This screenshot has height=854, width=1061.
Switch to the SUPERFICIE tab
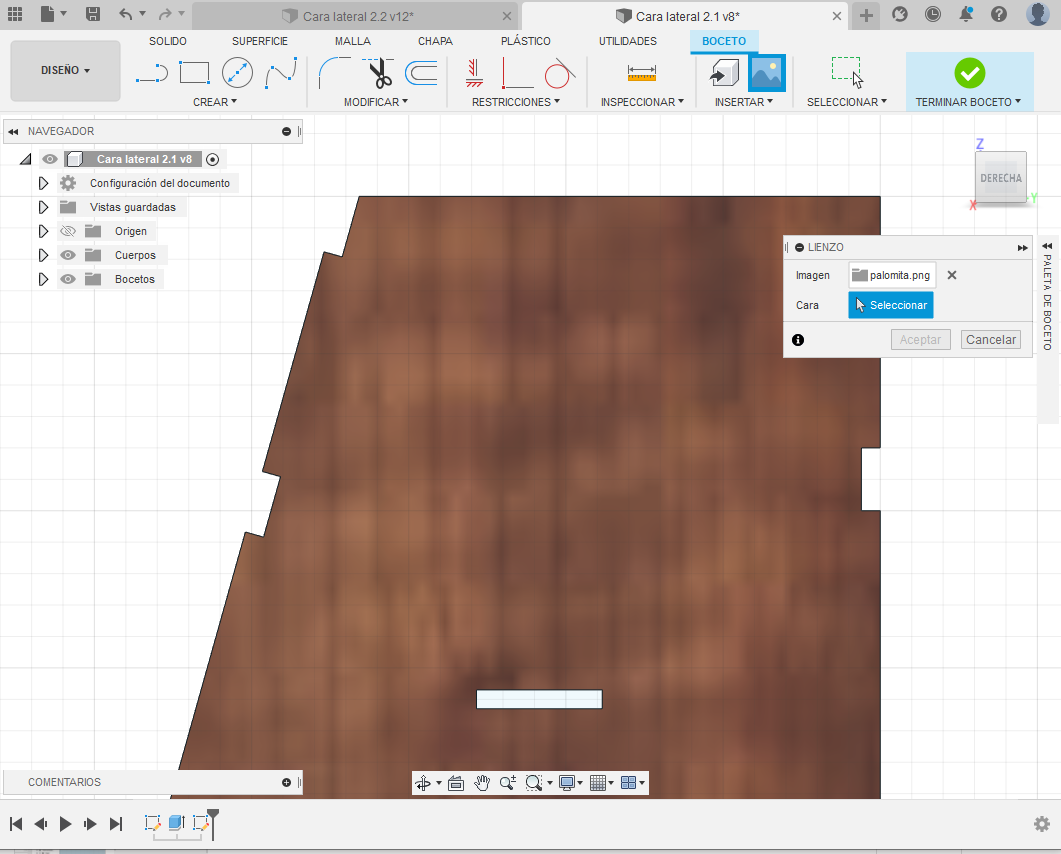click(260, 41)
